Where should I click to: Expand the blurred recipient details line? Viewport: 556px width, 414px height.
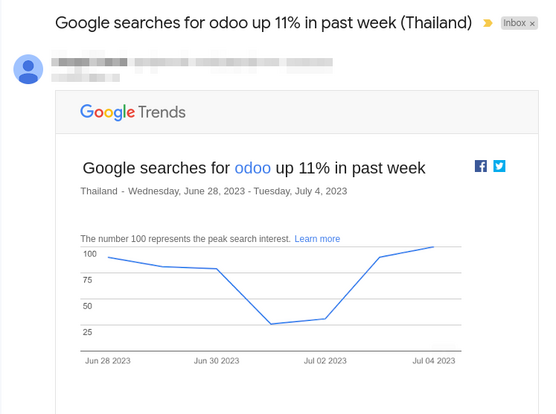85,78
